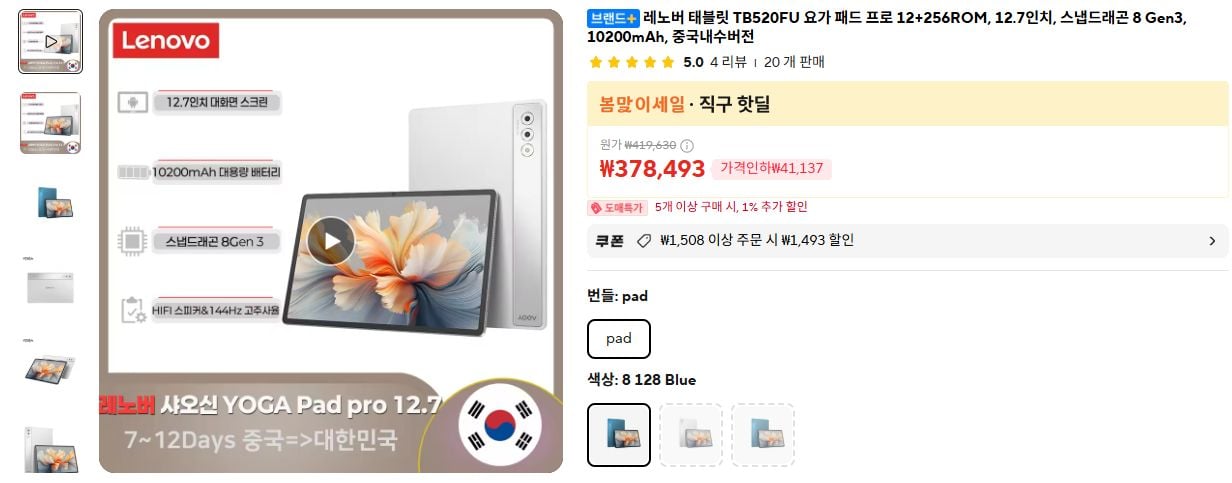
Task: View the blue tablet gallery thumbnail
Action: pyautogui.click(x=51, y=204)
